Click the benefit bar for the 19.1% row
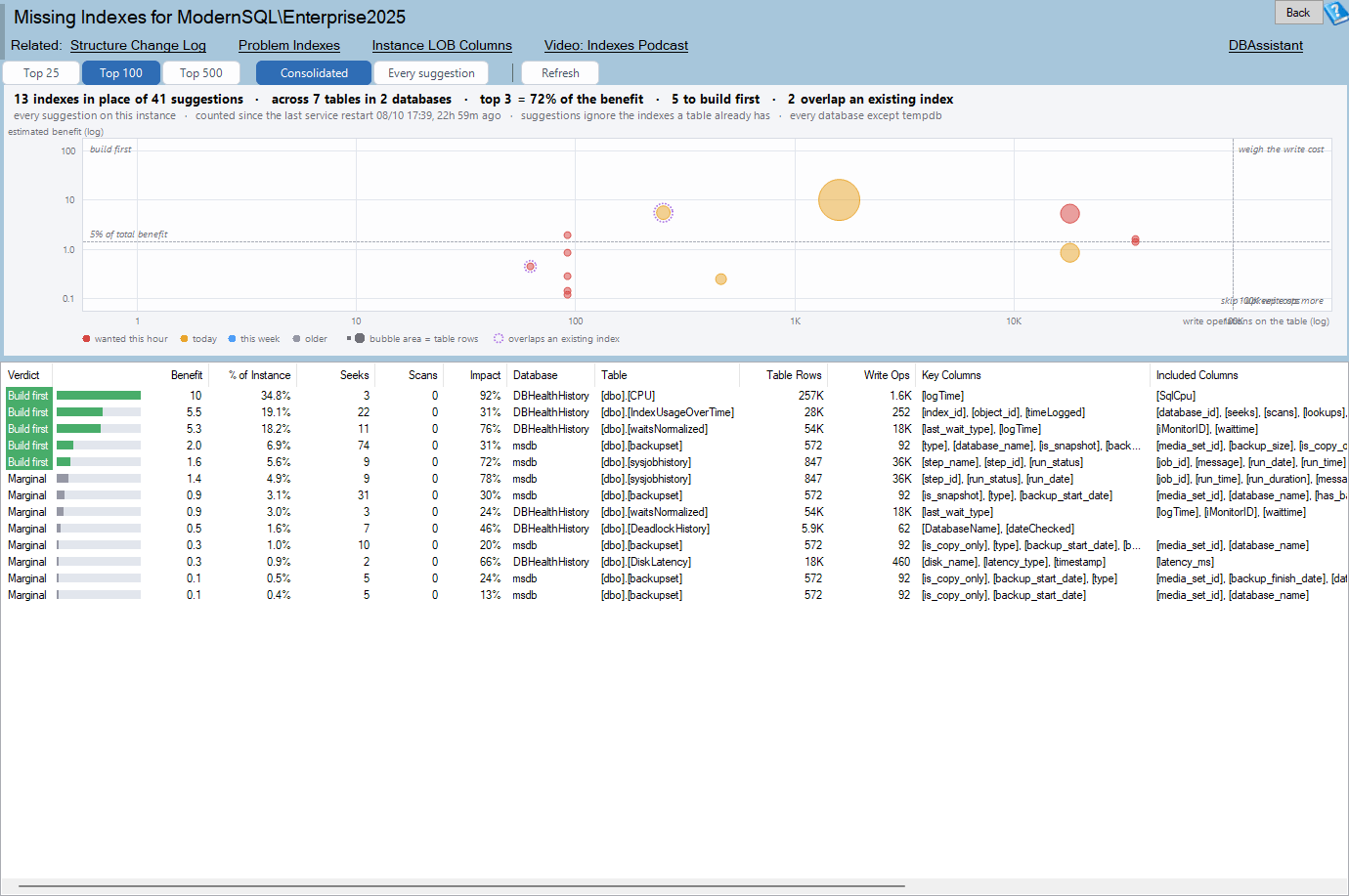 [x=99, y=412]
